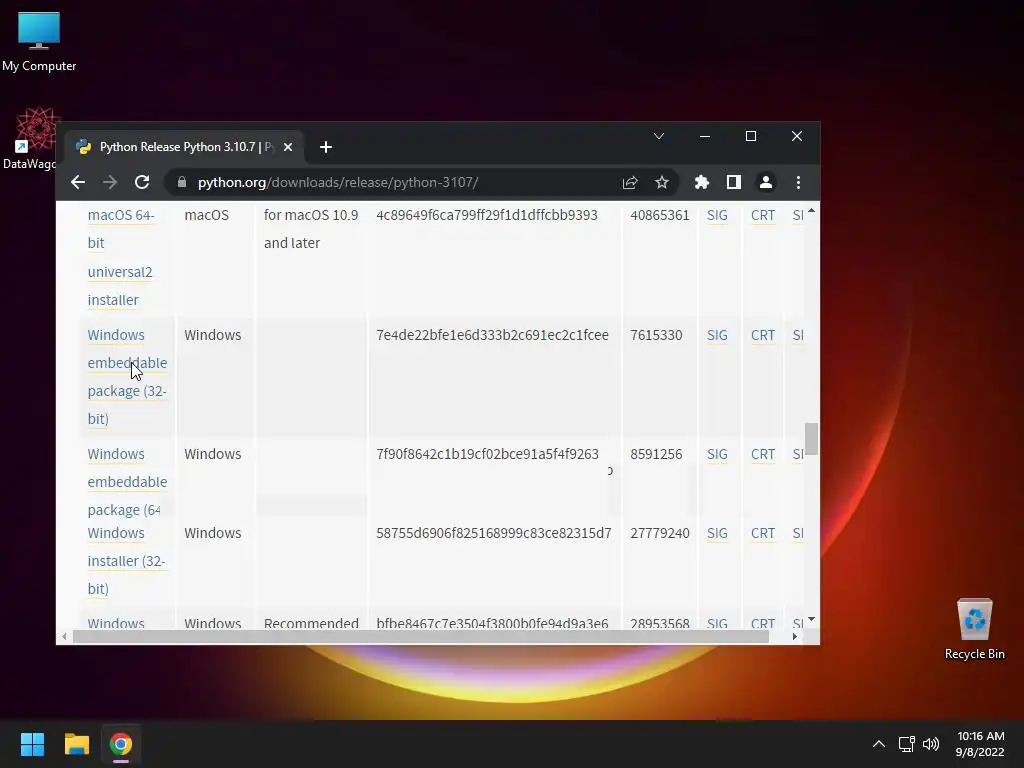The image size is (1024, 768).
Task: Click the horizontal scroll left arrow
Action: [x=64, y=636]
